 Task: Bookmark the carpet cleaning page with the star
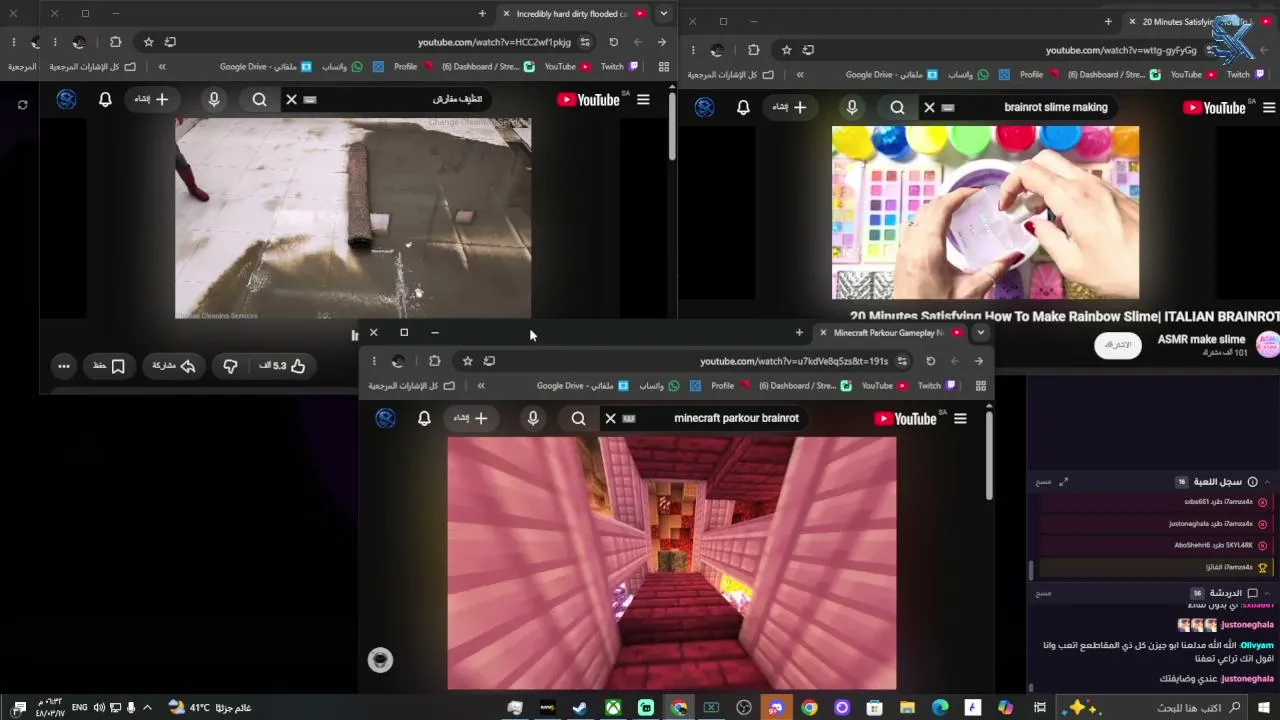pyautogui.click(x=148, y=42)
